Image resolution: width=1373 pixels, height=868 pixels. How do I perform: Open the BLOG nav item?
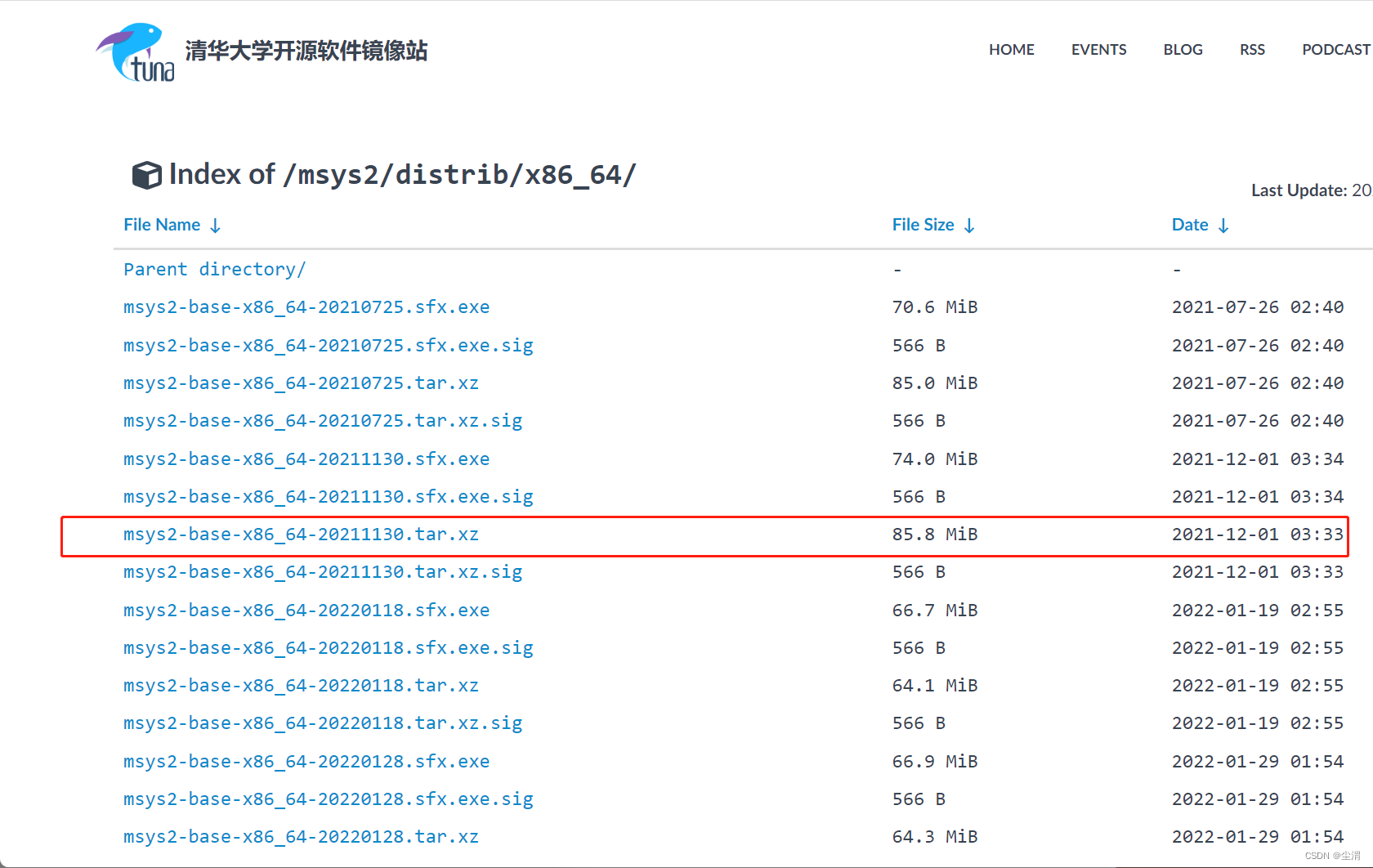coord(1183,50)
